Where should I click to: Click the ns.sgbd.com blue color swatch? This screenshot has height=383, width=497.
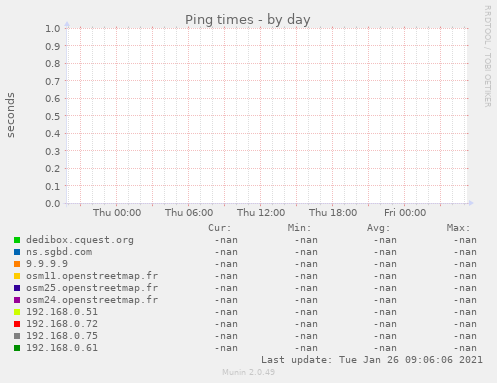[x=17, y=252]
